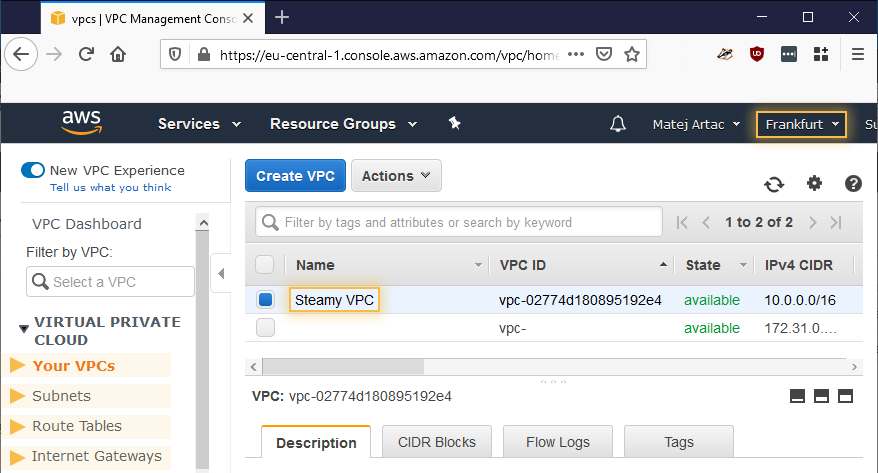Viewport: 878px width, 473px height.
Task: Refresh the VPC list
Action: (x=774, y=184)
